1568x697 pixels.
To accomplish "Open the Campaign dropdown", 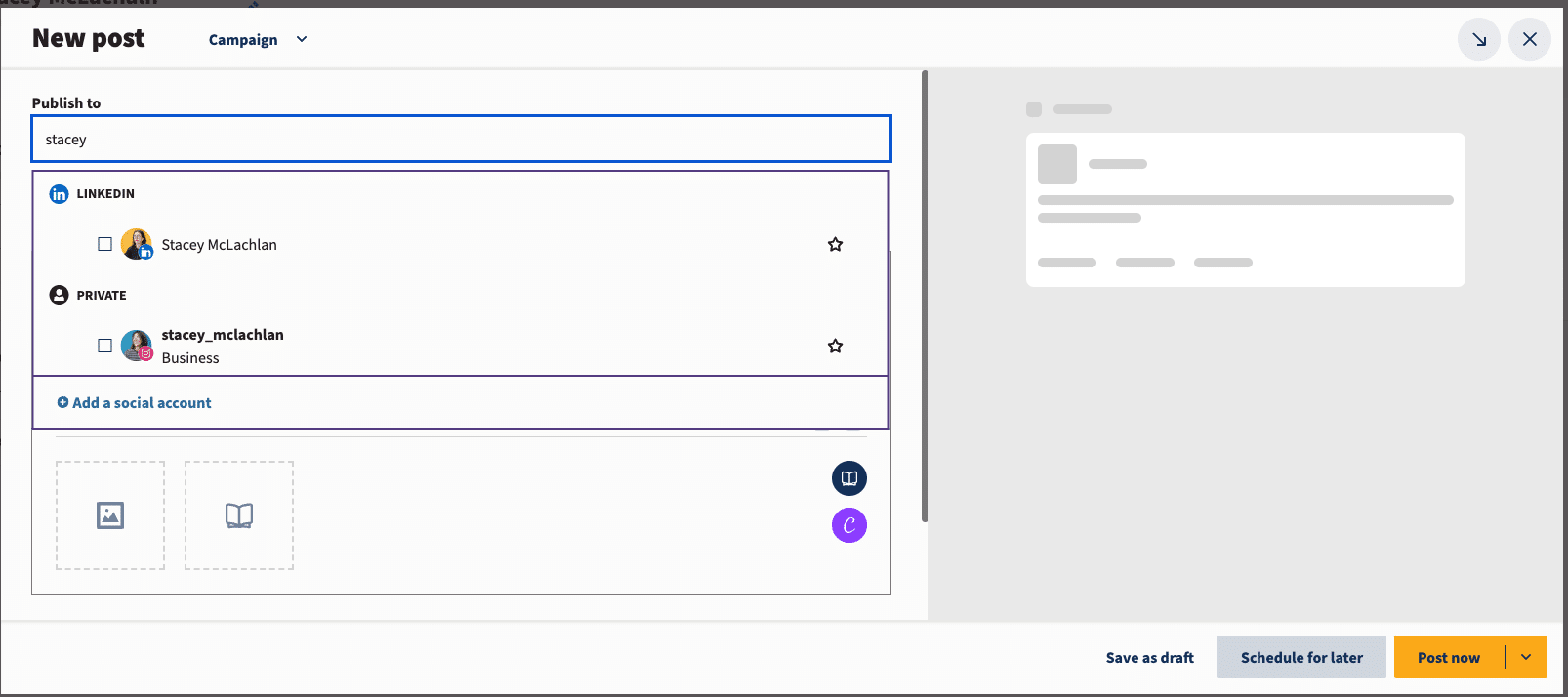I will (x=258, y=40).
